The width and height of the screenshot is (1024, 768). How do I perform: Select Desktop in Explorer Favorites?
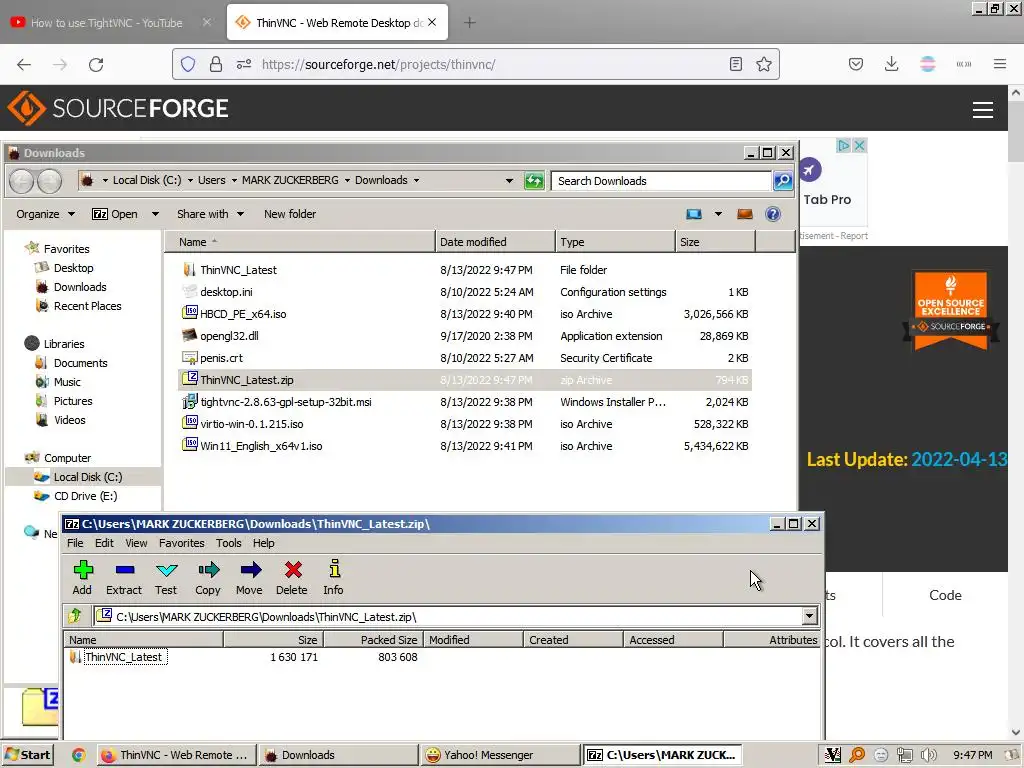click(73, 268)
